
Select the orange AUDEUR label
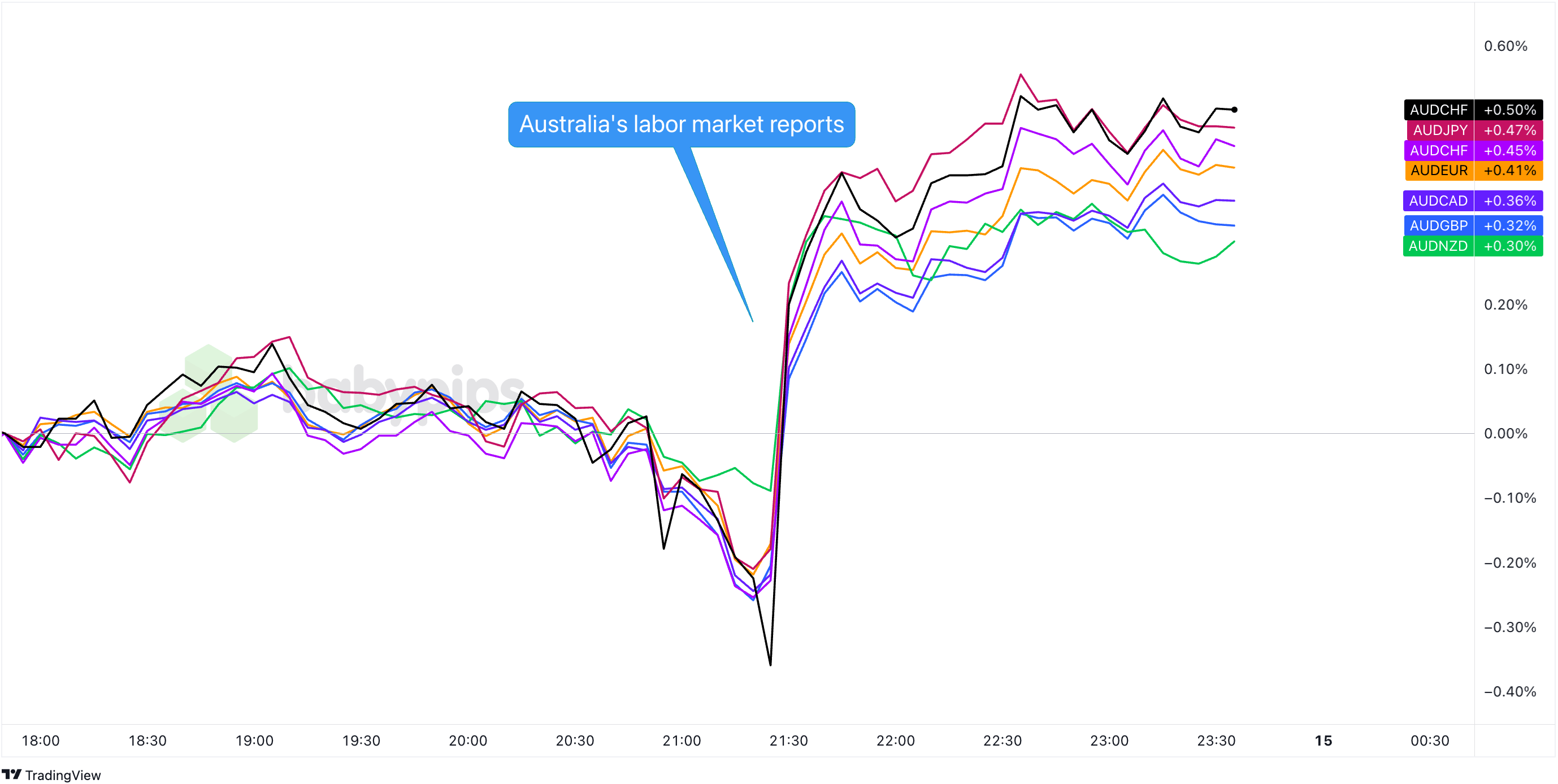click(x=1439, y=170)
